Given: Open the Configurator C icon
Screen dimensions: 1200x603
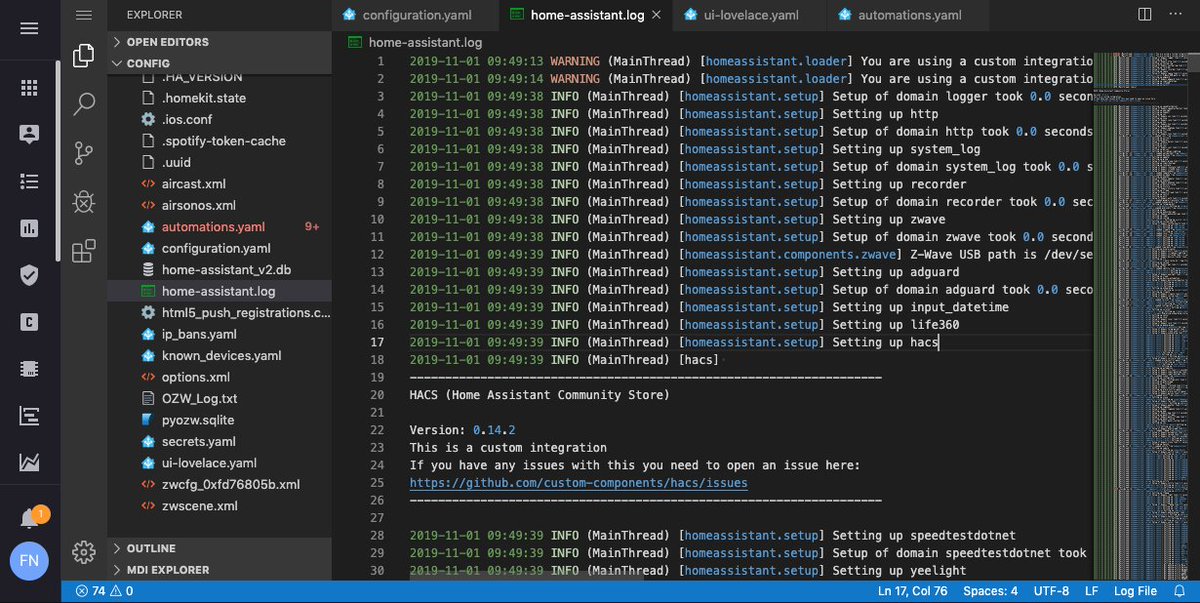Looking at the screenshot, I should pos(29,322).
